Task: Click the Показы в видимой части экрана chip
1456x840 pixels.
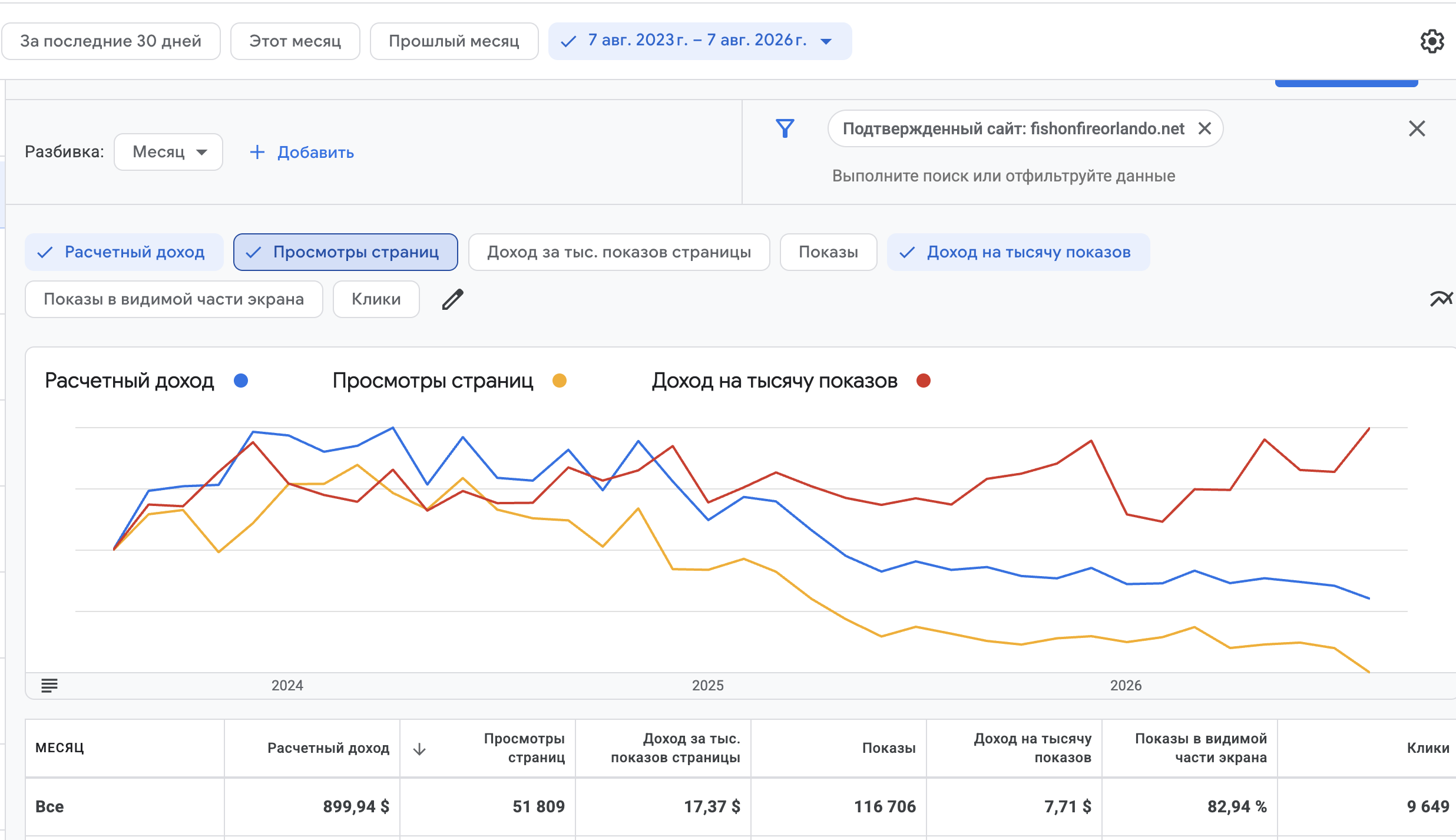Action: click(174, 299)
